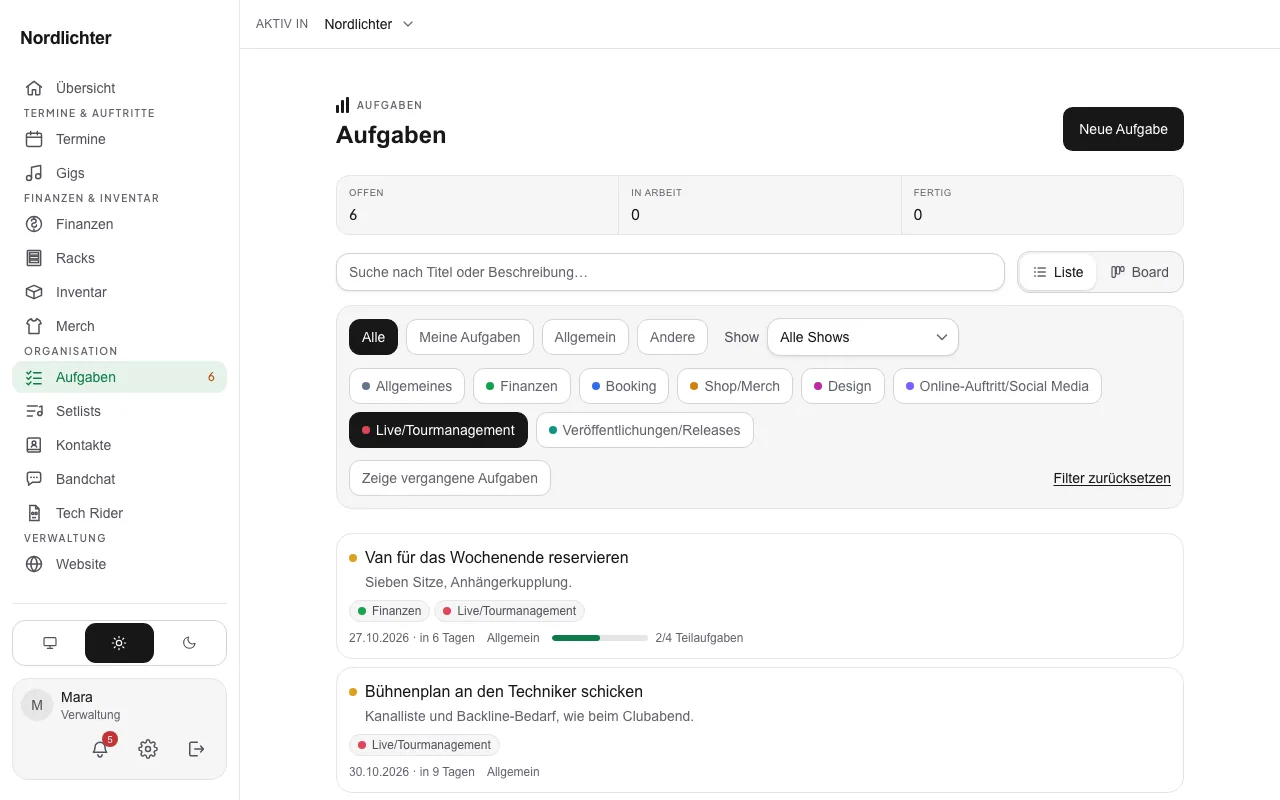
Task: Filter by Shop/Merch category
Action: pyautogui.click(x=735, y=386)
